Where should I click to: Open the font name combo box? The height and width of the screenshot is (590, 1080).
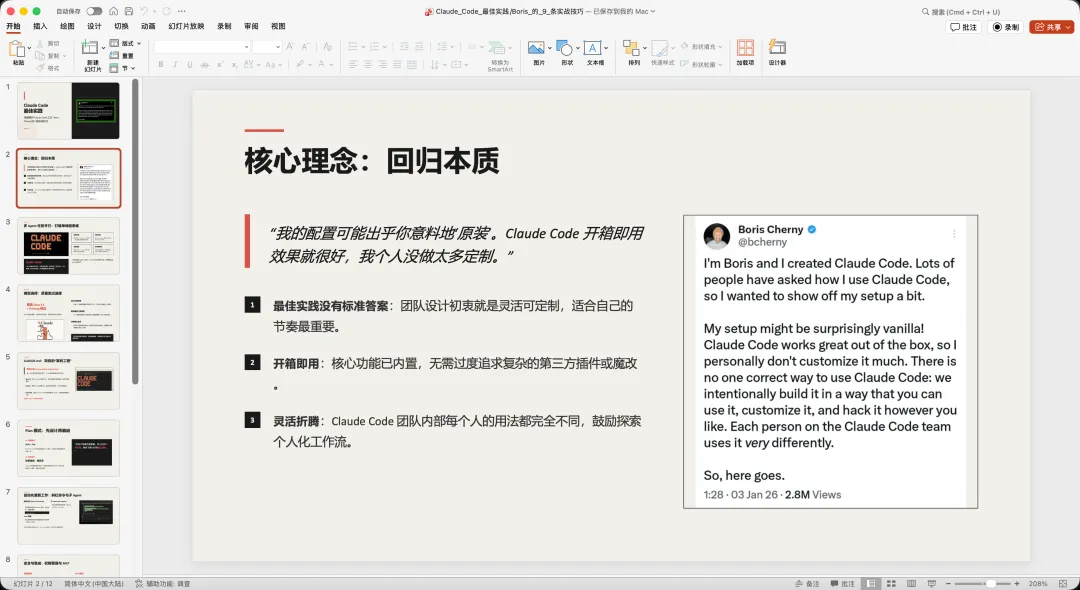tap(202, 47)
